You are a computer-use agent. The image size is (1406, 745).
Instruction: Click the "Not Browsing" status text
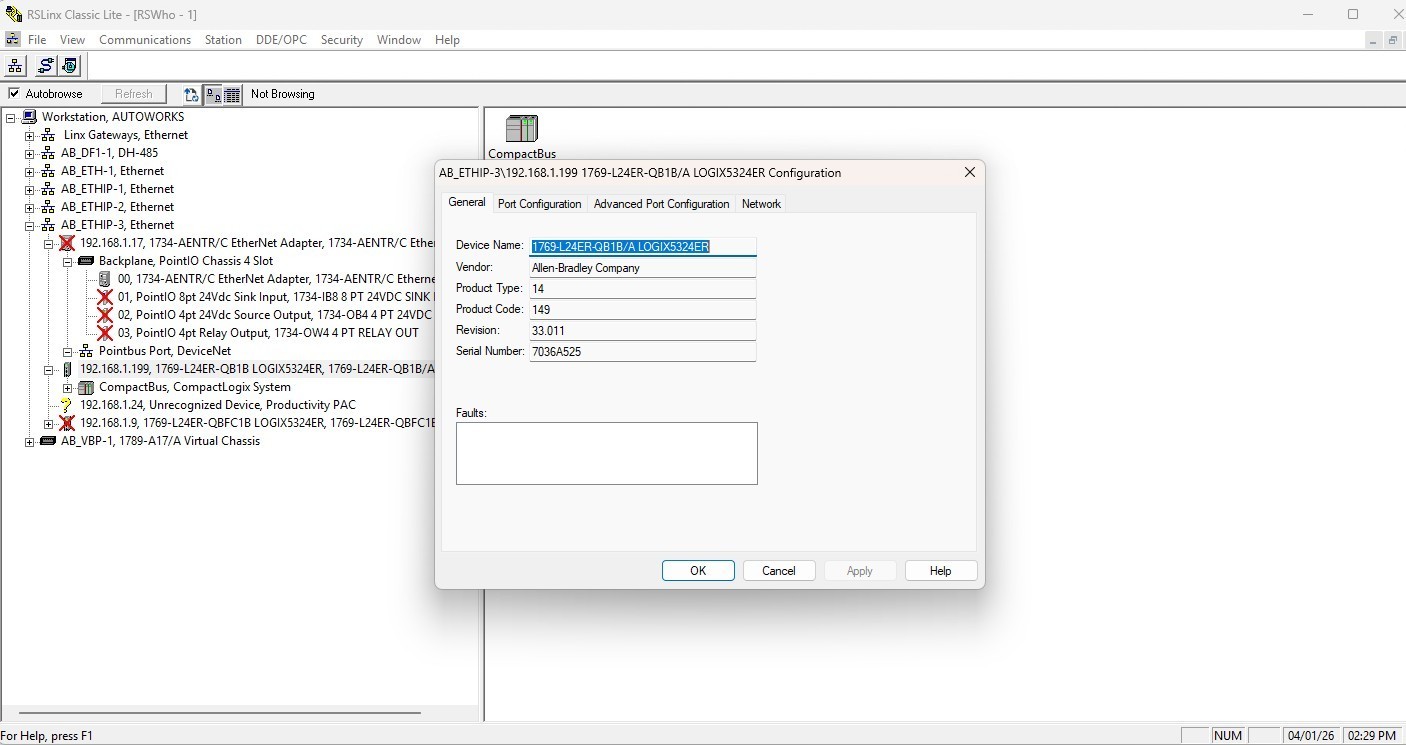point(283,94)
